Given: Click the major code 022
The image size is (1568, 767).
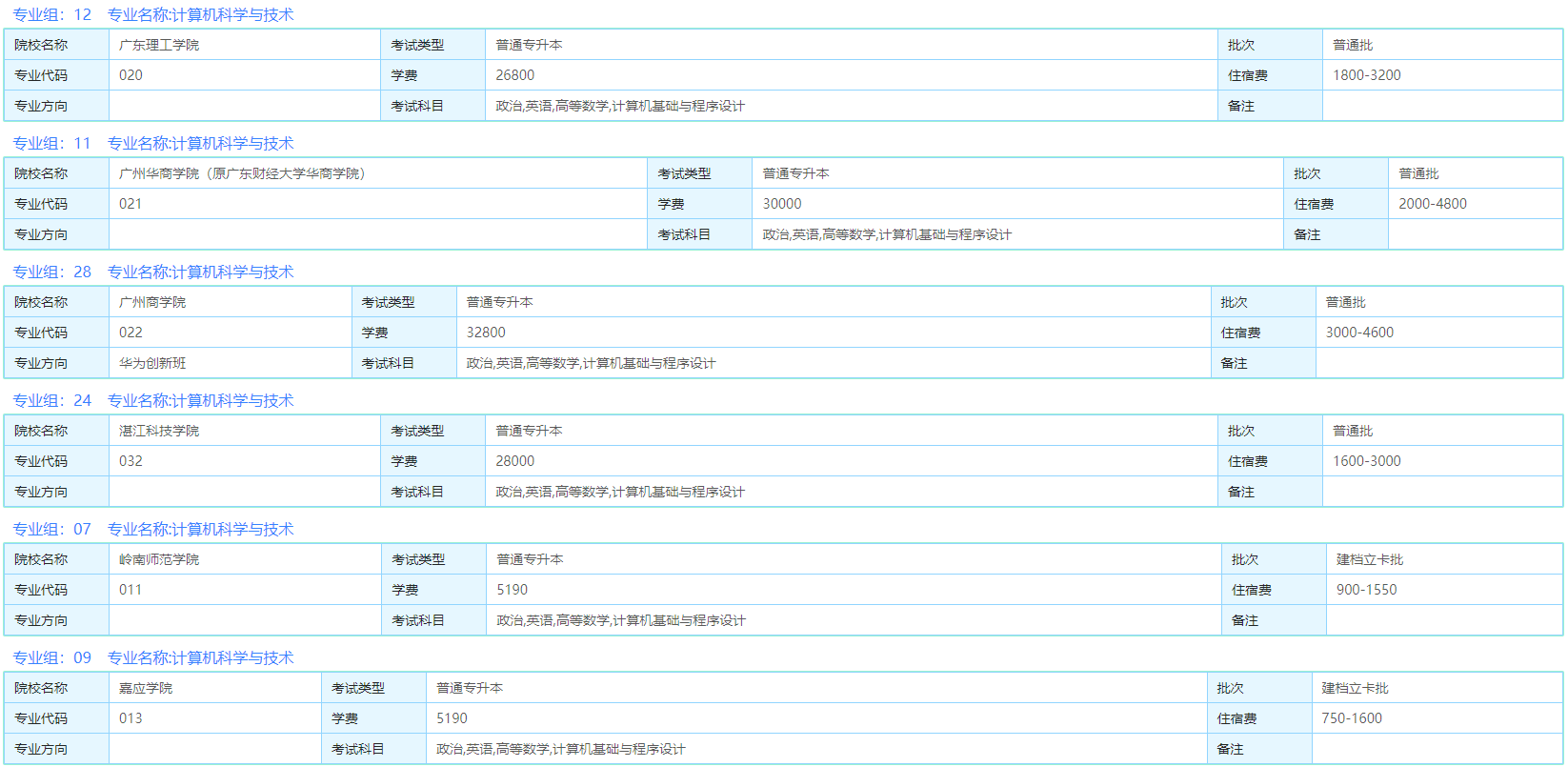Looking at the screenshot, I should [131, 333].
